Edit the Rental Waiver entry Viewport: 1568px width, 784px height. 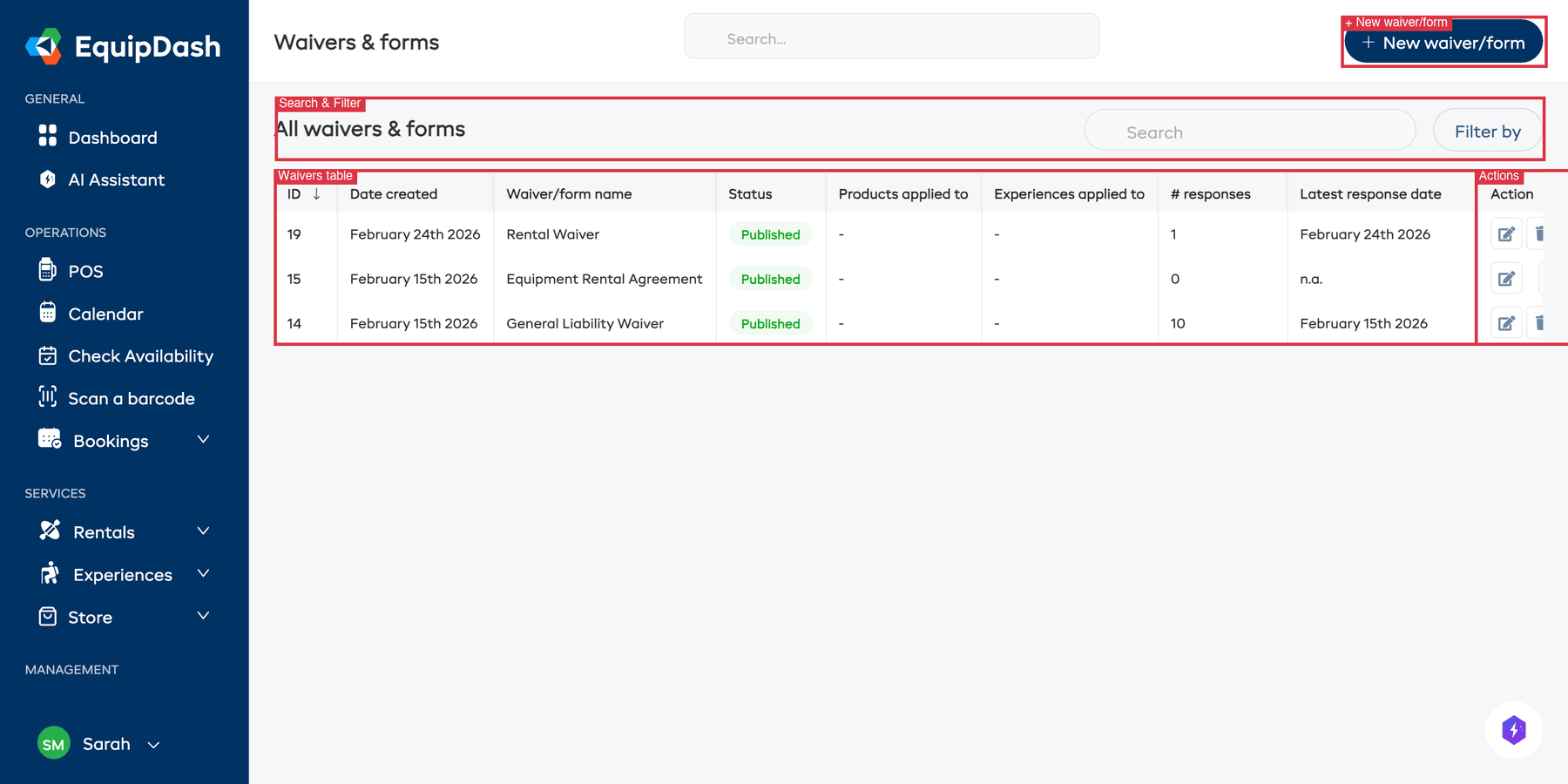click(x=1505, y=233)
